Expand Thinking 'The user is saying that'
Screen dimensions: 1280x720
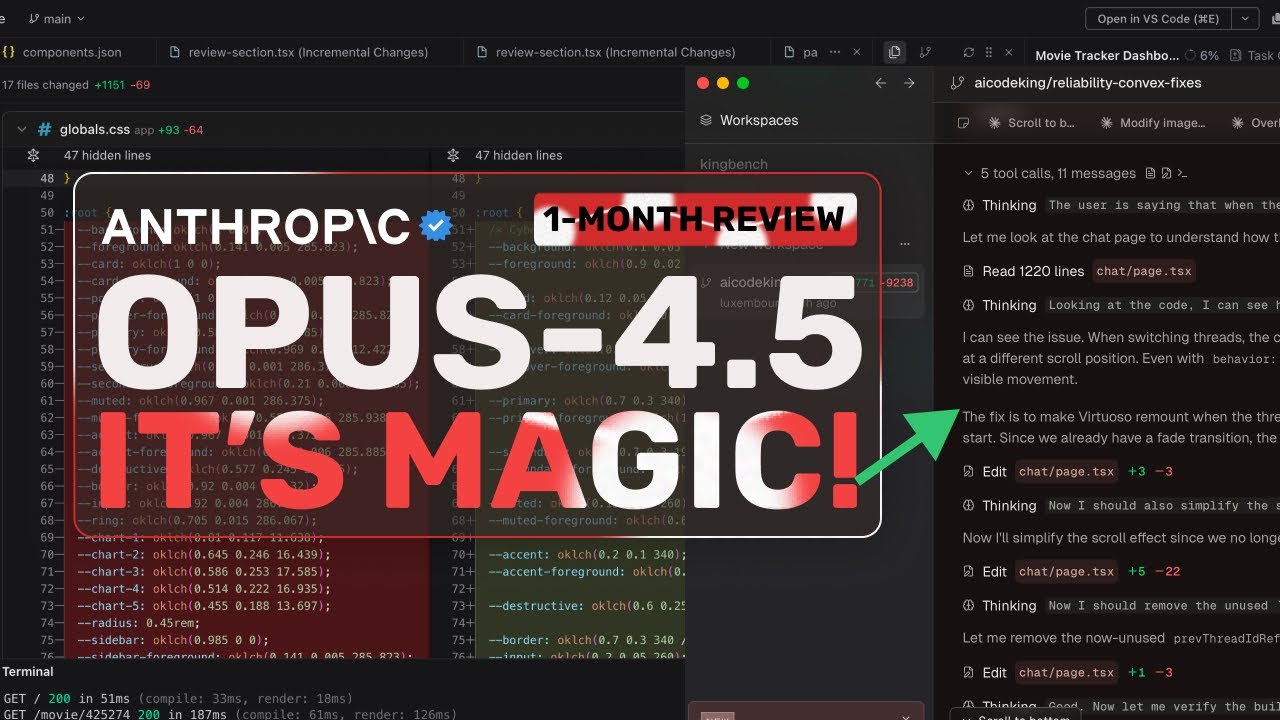1121,205
